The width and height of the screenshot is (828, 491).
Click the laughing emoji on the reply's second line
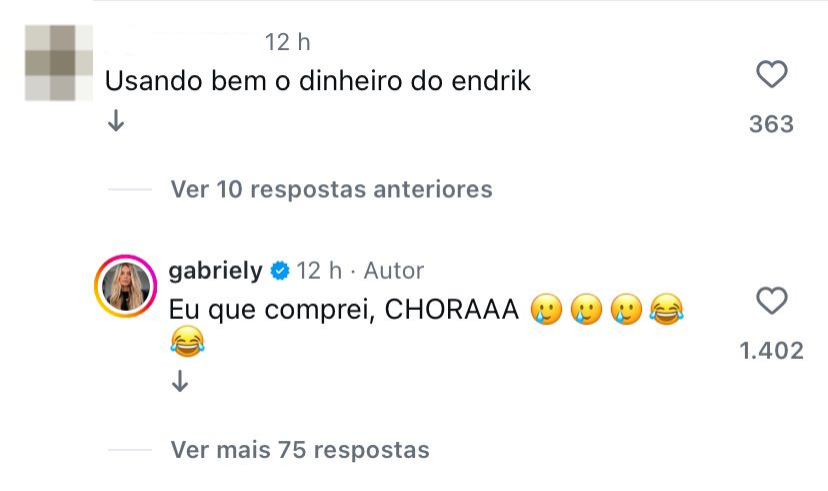pyautogui.click(x=187, y=345)
